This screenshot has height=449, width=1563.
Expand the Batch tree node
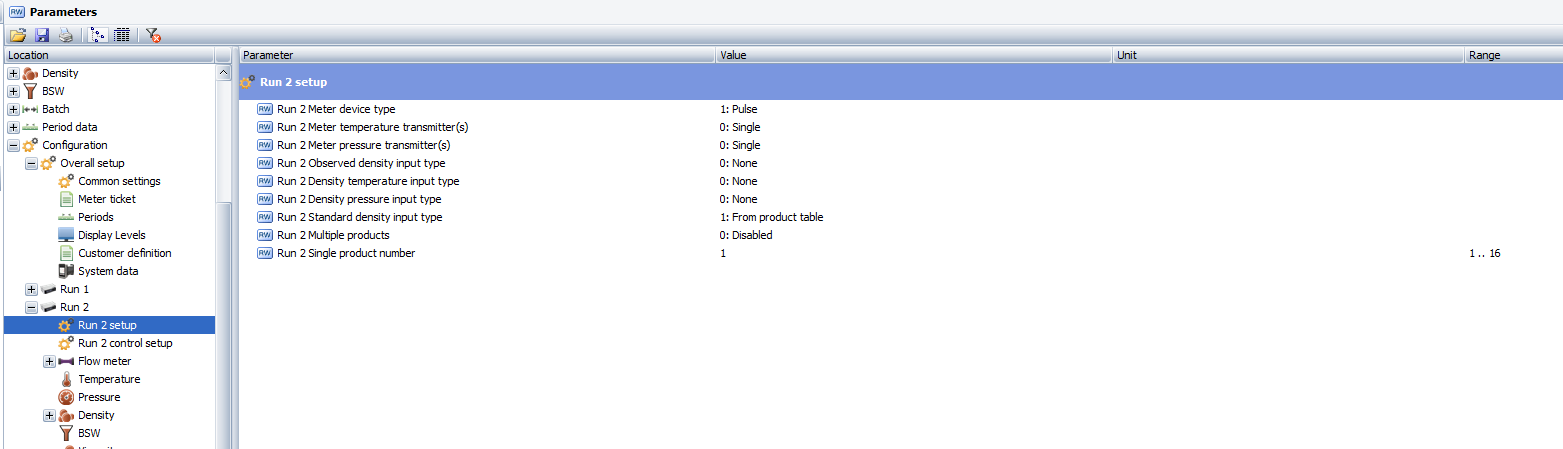tap(13, 109)
